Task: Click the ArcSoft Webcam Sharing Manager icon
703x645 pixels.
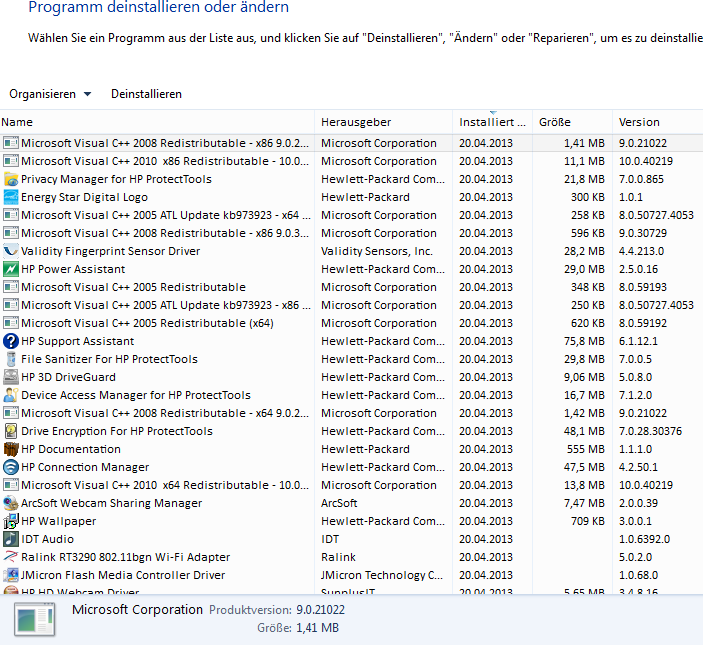Action: (11, 503)
